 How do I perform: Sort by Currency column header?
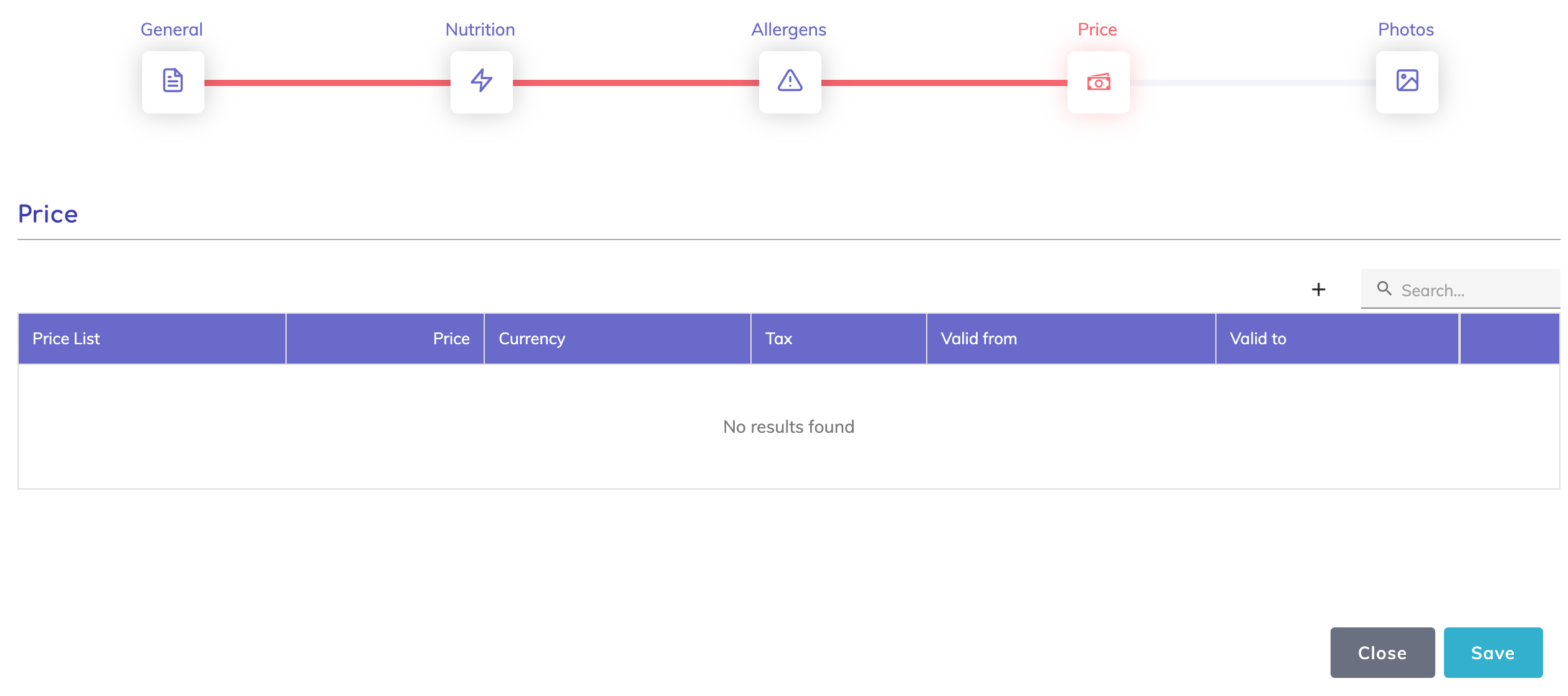pyautogui.click(x=532, y=339)
